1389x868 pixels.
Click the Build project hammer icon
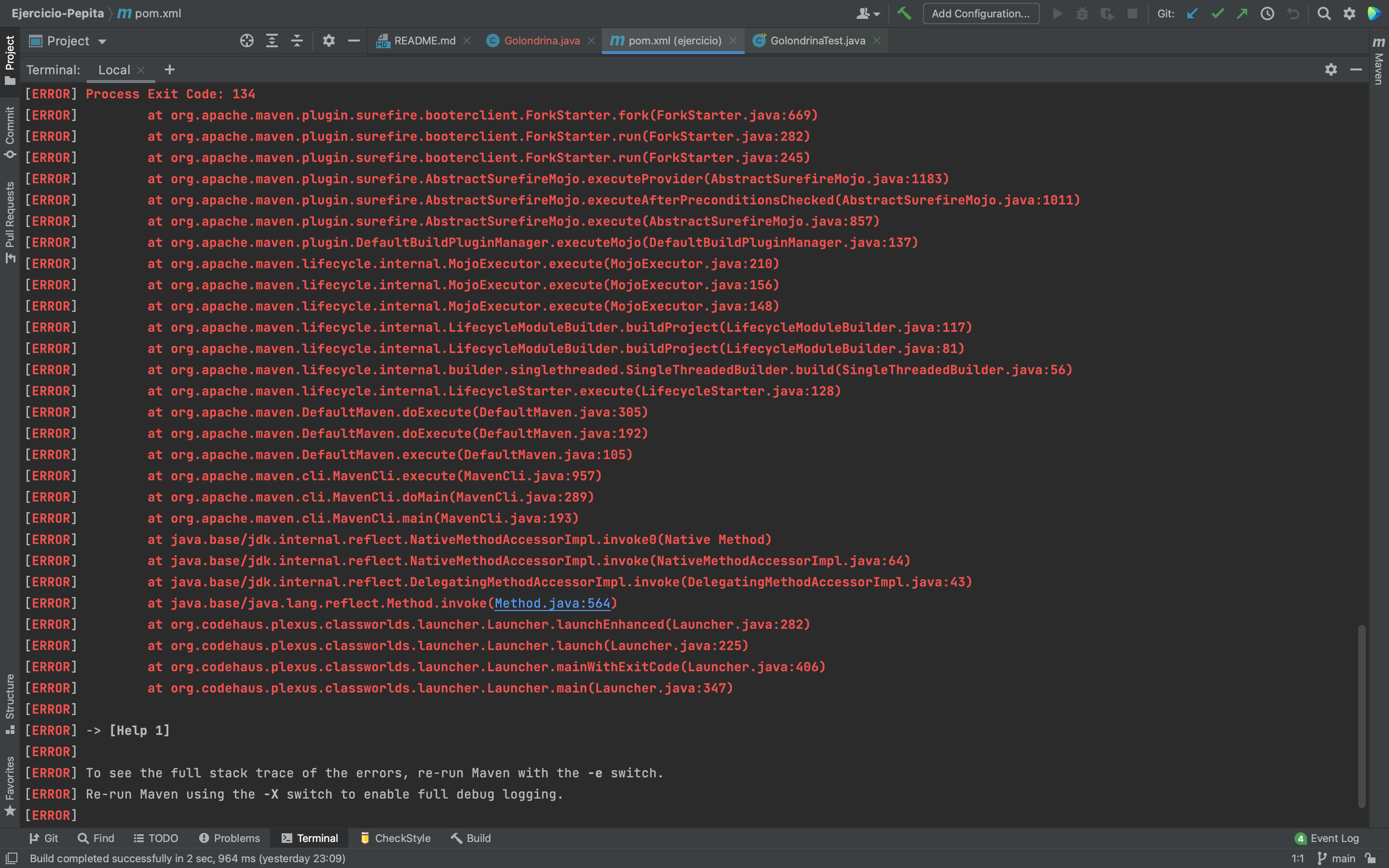click(x=905, y=13)
